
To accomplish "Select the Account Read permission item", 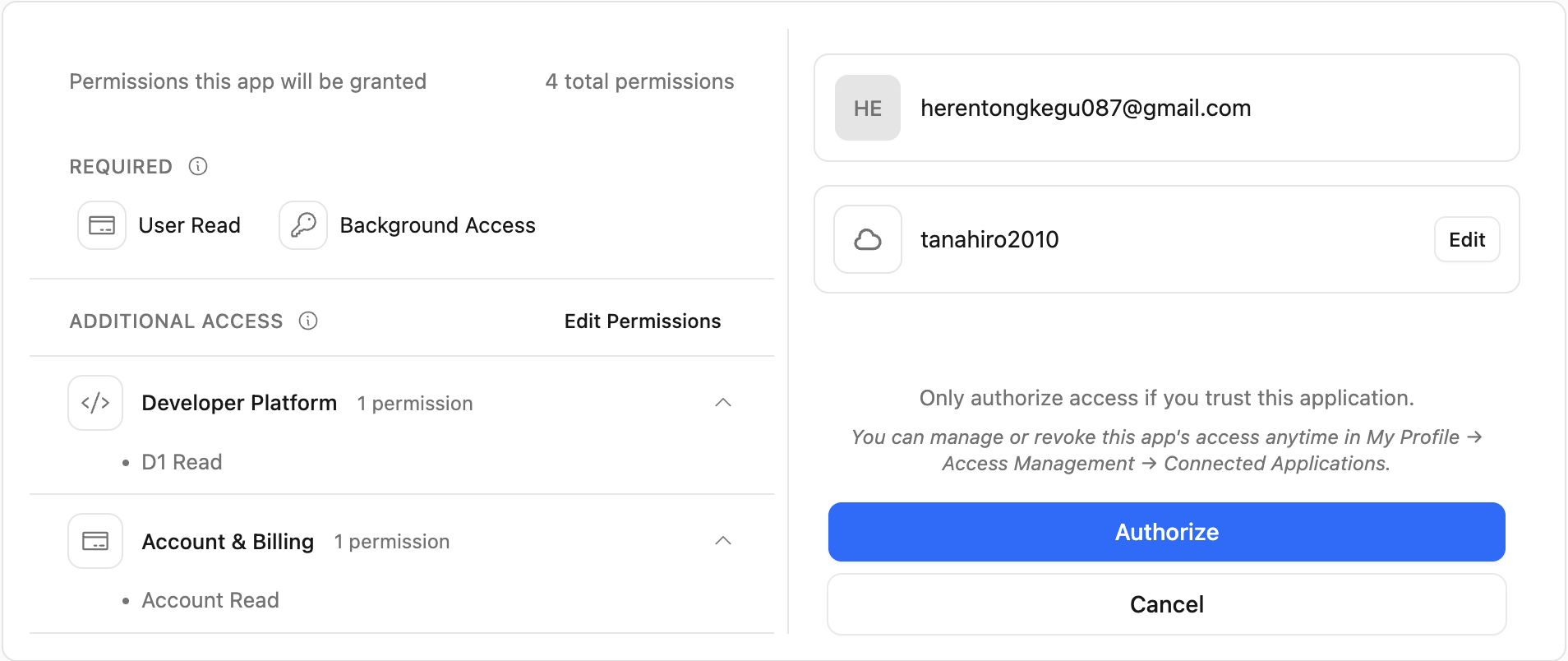I will tap(210, 600).
